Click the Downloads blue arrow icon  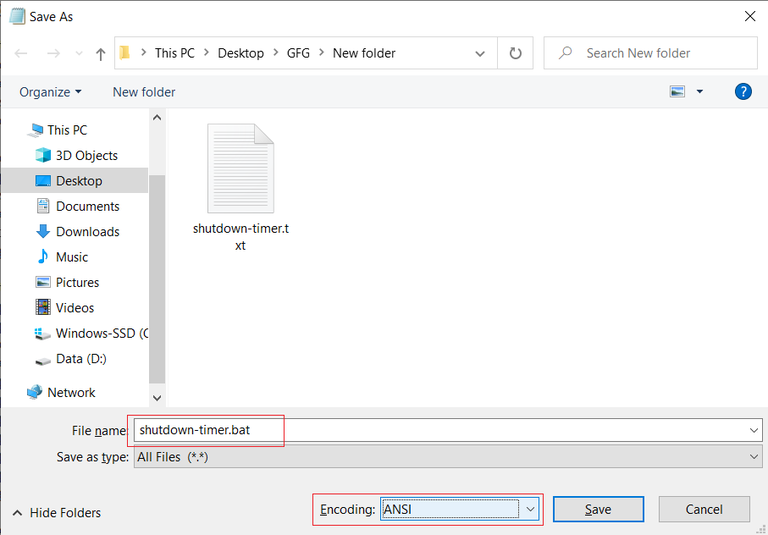coord(43,231)
